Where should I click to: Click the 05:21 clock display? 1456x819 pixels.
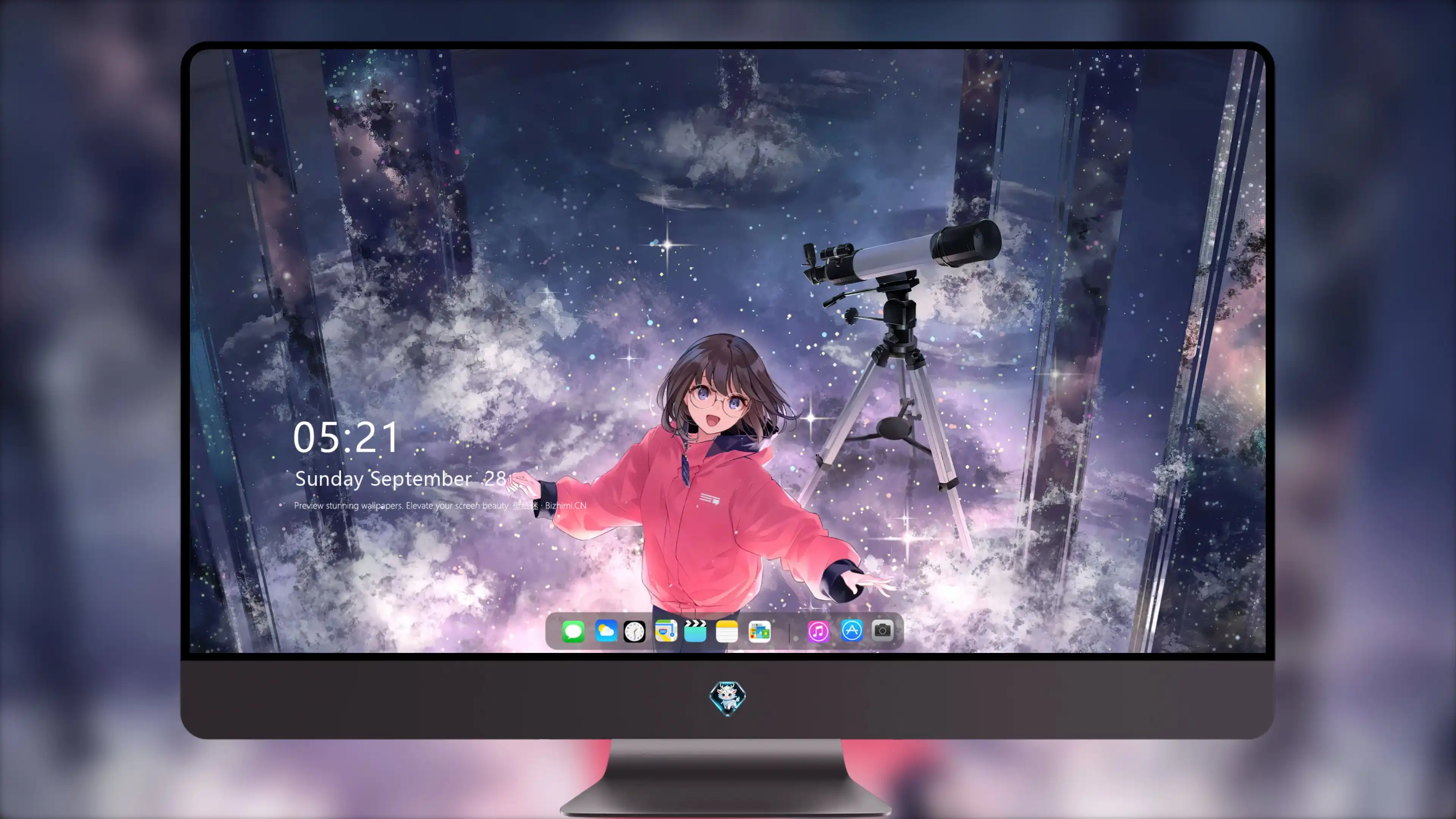click(346, 438)
